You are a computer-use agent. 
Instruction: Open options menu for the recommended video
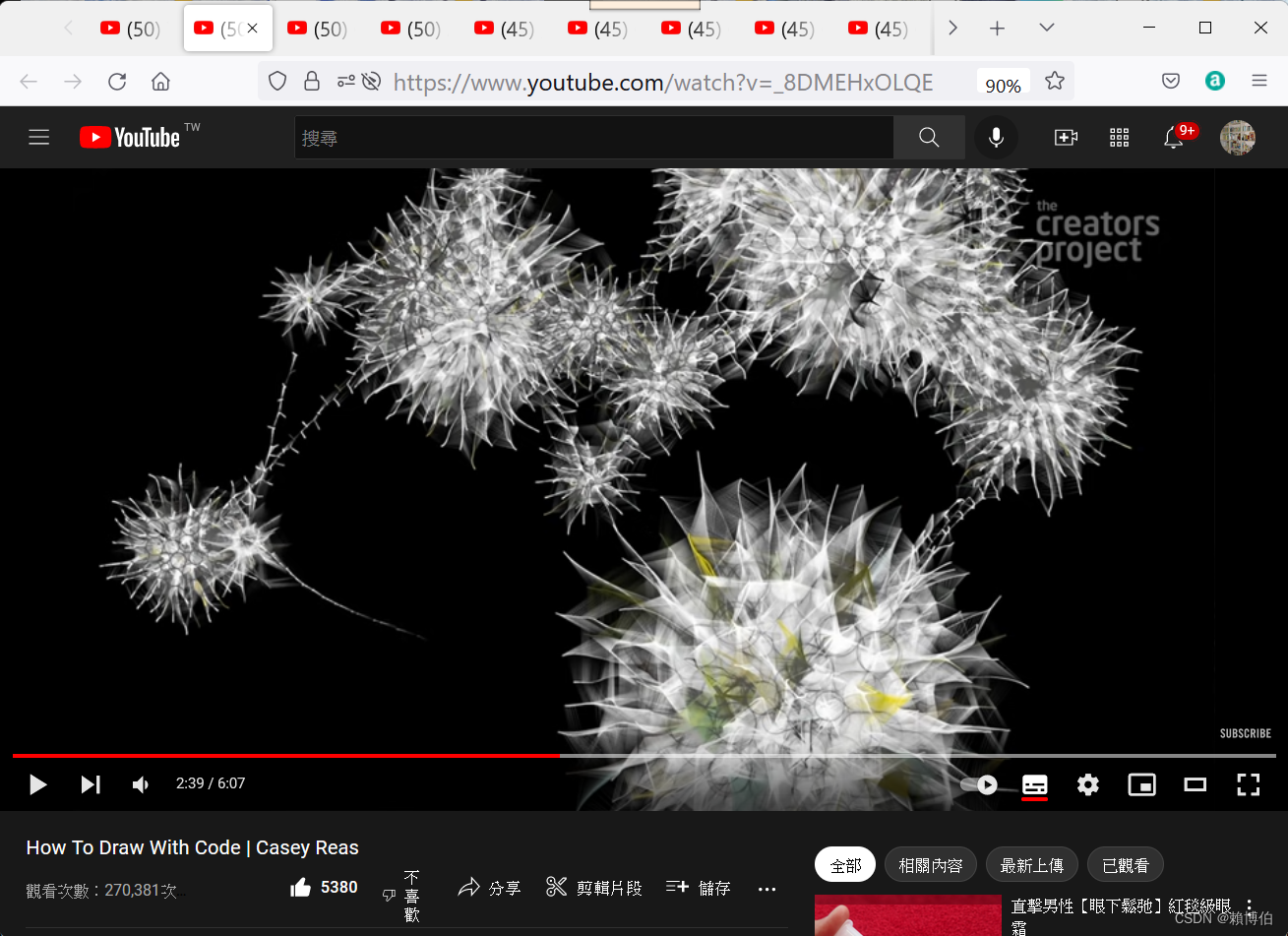click(1250, 907)
